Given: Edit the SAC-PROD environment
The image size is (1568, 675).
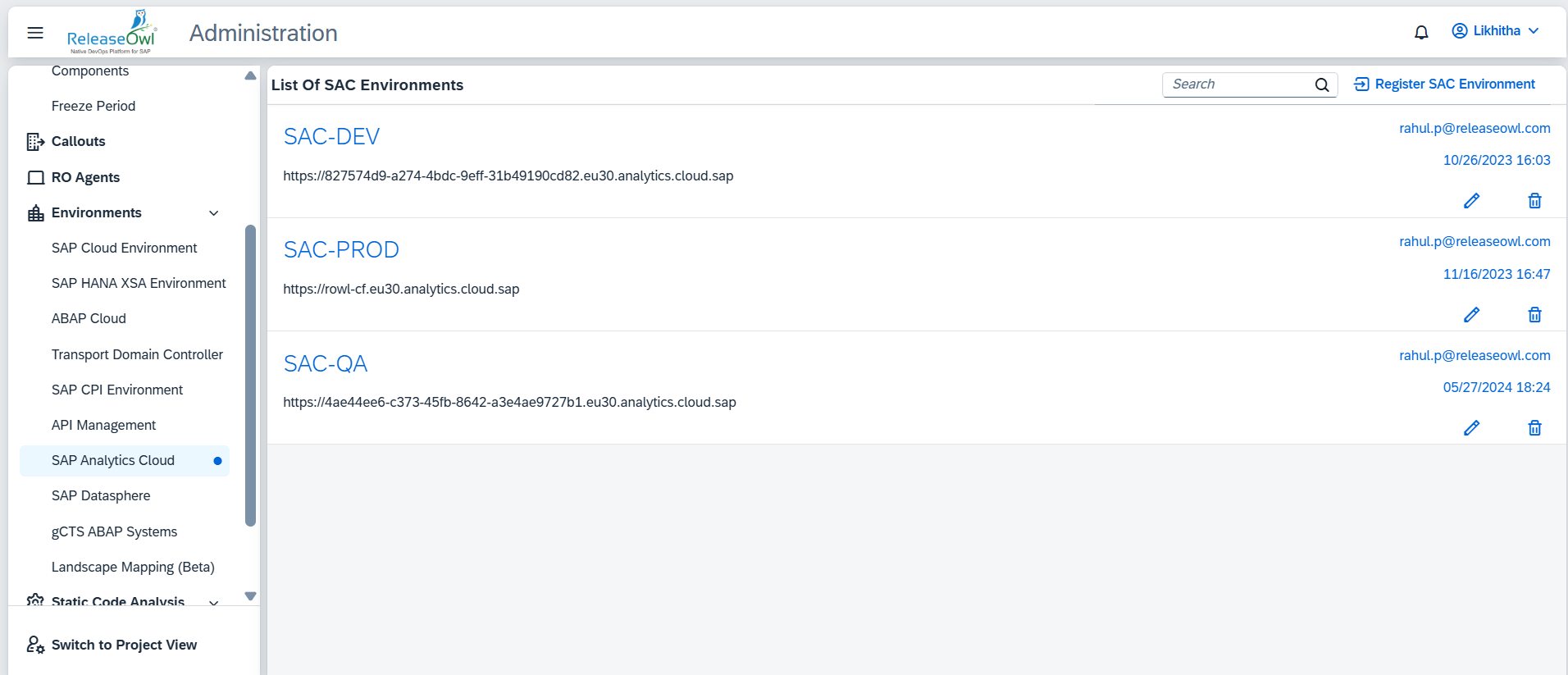Looking at the screenshot, I should (x=1471, y=315).
